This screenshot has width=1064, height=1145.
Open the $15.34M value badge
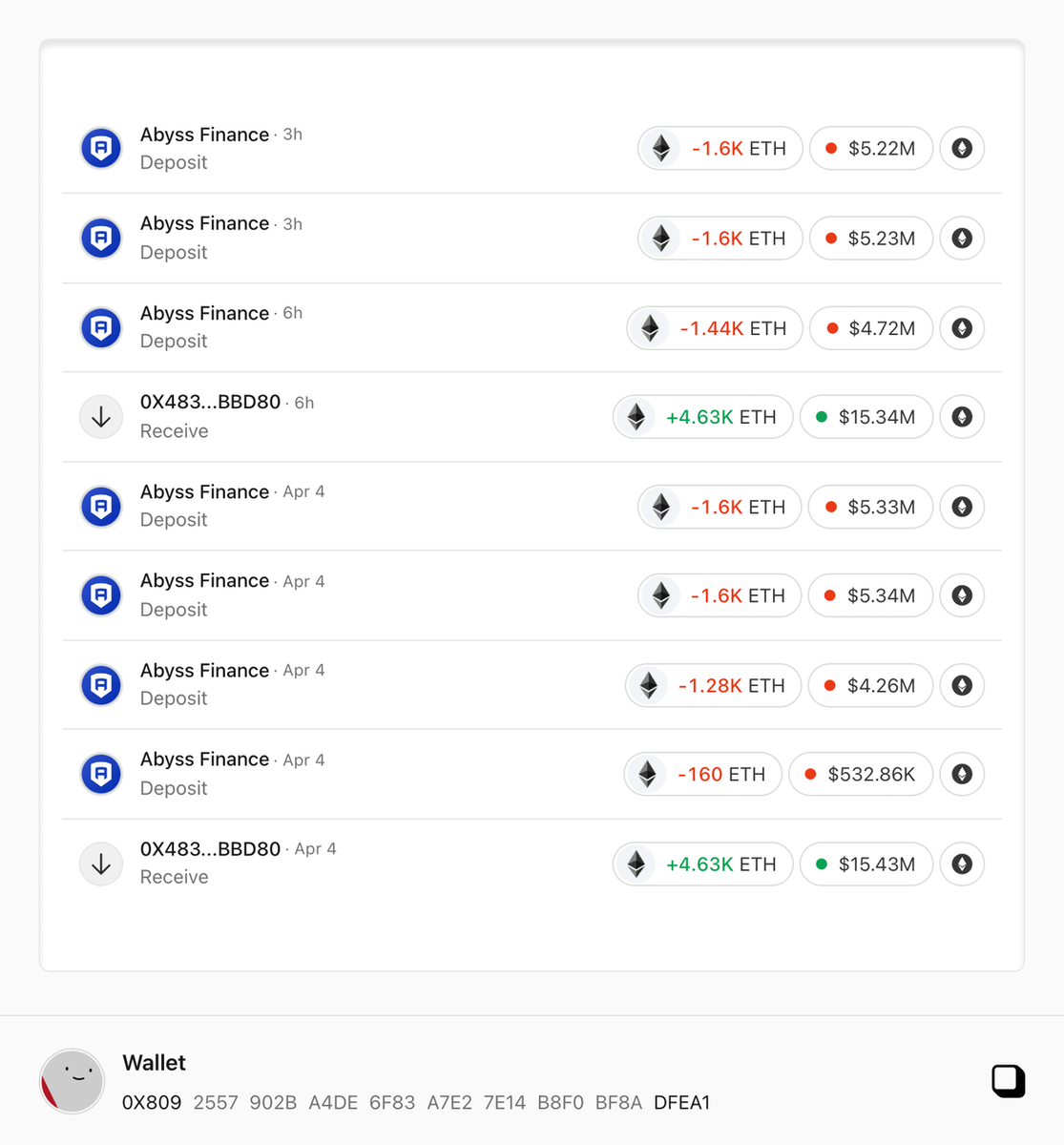866,417
